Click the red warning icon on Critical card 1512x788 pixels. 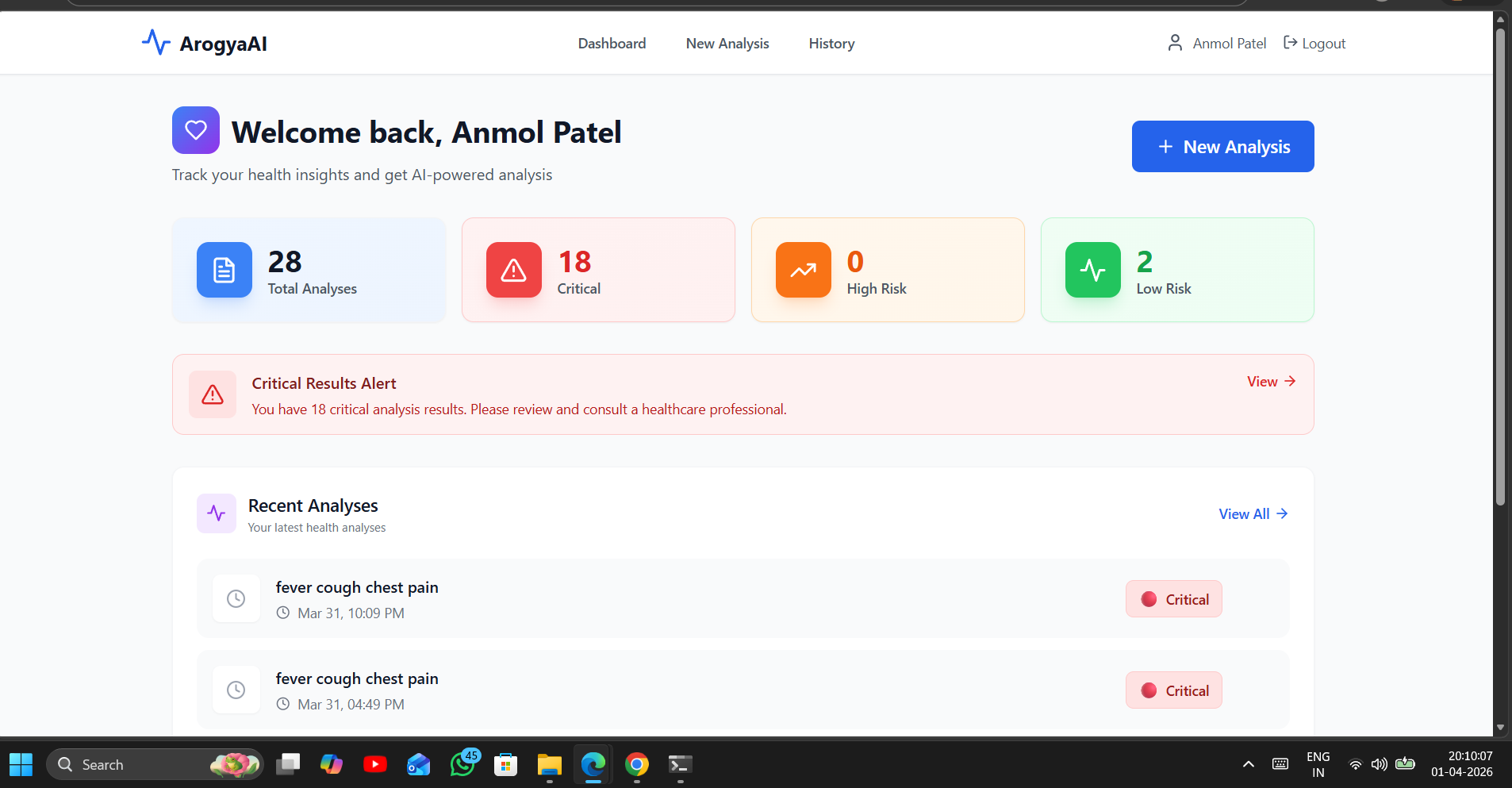(x=514, y=270)
